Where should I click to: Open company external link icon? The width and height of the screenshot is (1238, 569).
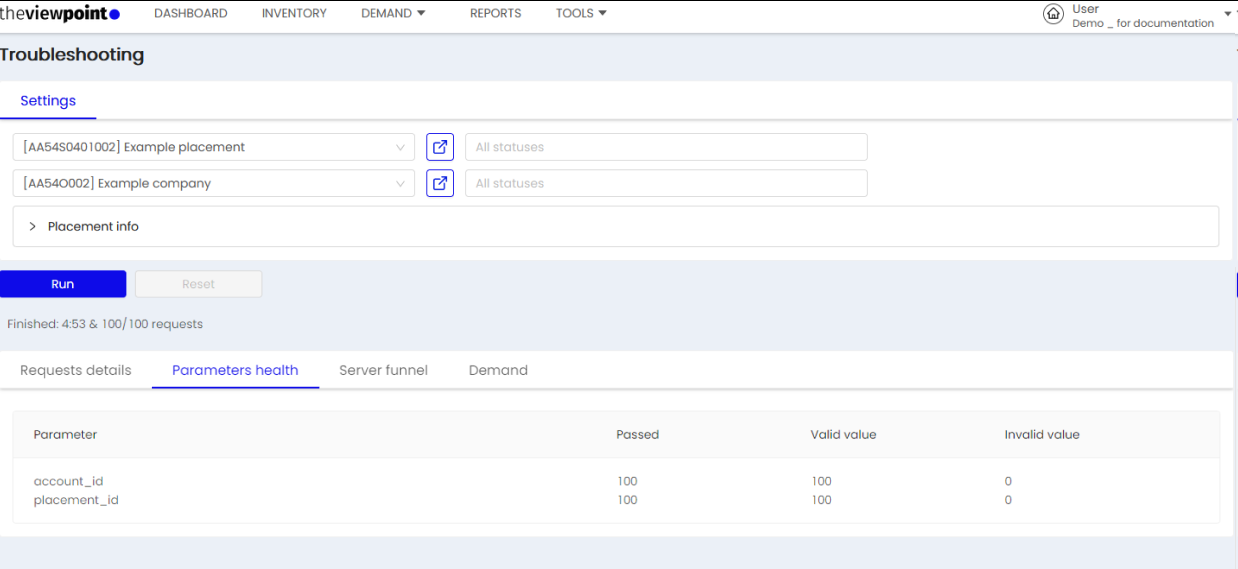click(x=440, y=183)
